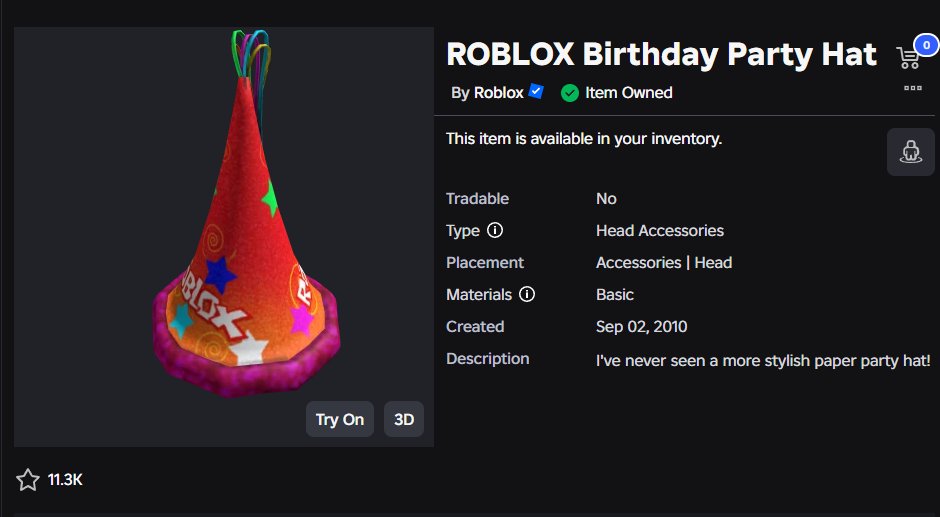This screenshot has height=517, width=940.
Task: Open the shopping cart icon
Action: 908,58
